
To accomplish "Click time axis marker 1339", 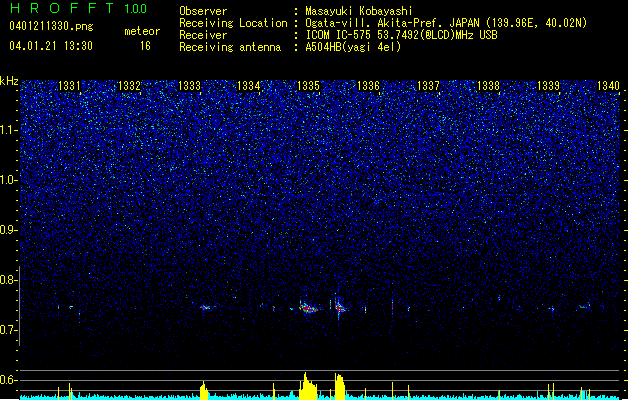I will (x=548, y=86).
